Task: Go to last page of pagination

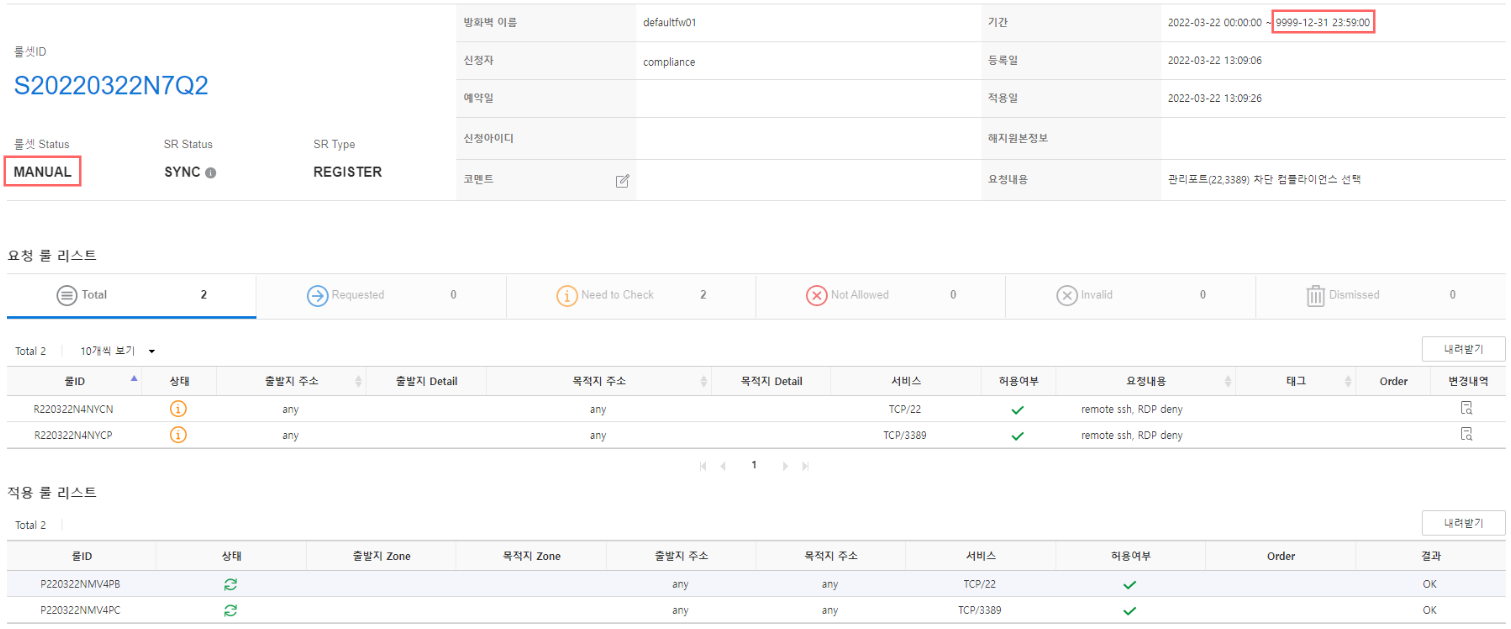Action: pyautogui.click(x=805, y=466)
